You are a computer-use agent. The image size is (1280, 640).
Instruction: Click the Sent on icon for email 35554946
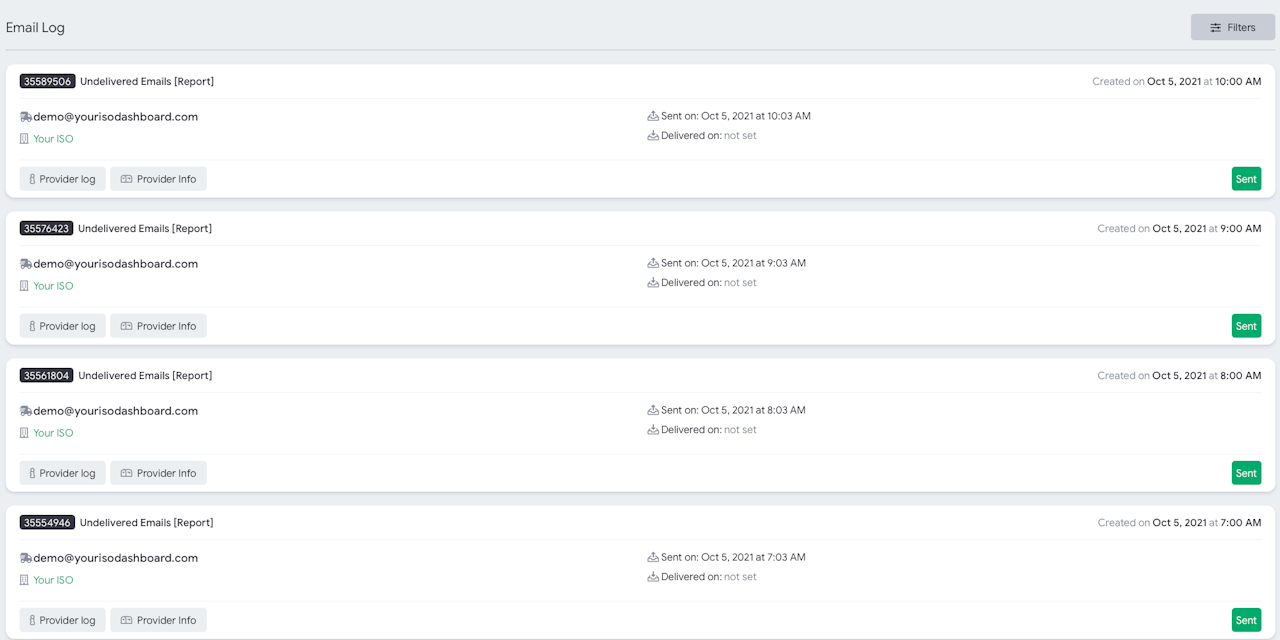click(653, 557)
